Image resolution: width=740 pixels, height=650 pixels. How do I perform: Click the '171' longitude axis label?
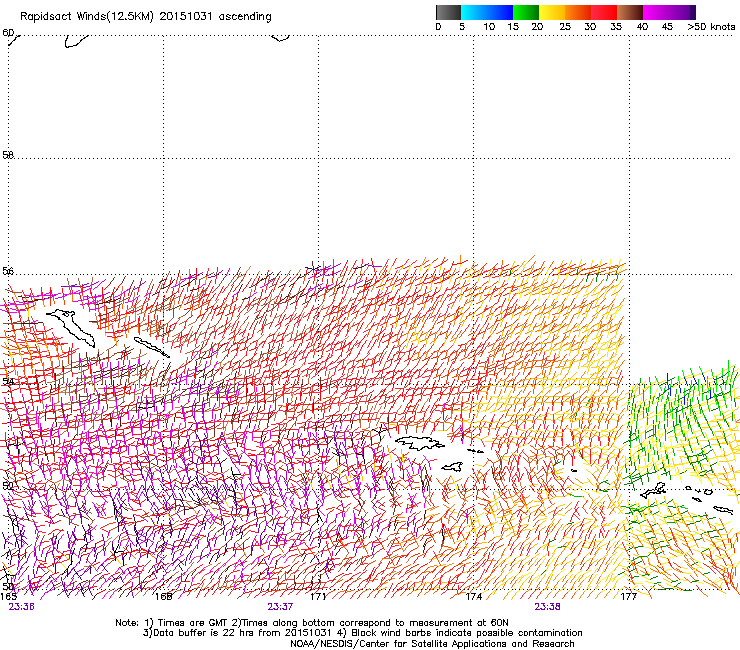click(x=318, y=597)
